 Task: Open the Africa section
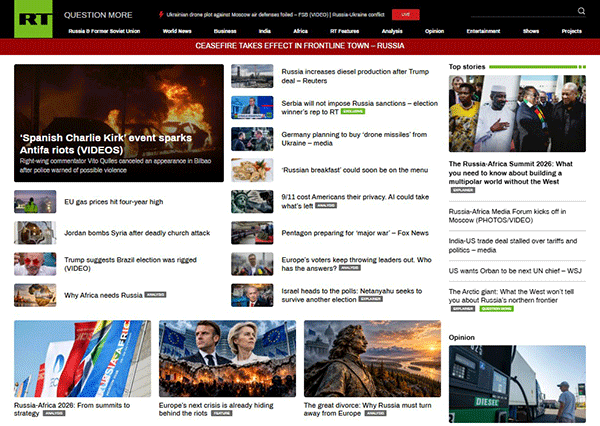(x=300, y=31)
